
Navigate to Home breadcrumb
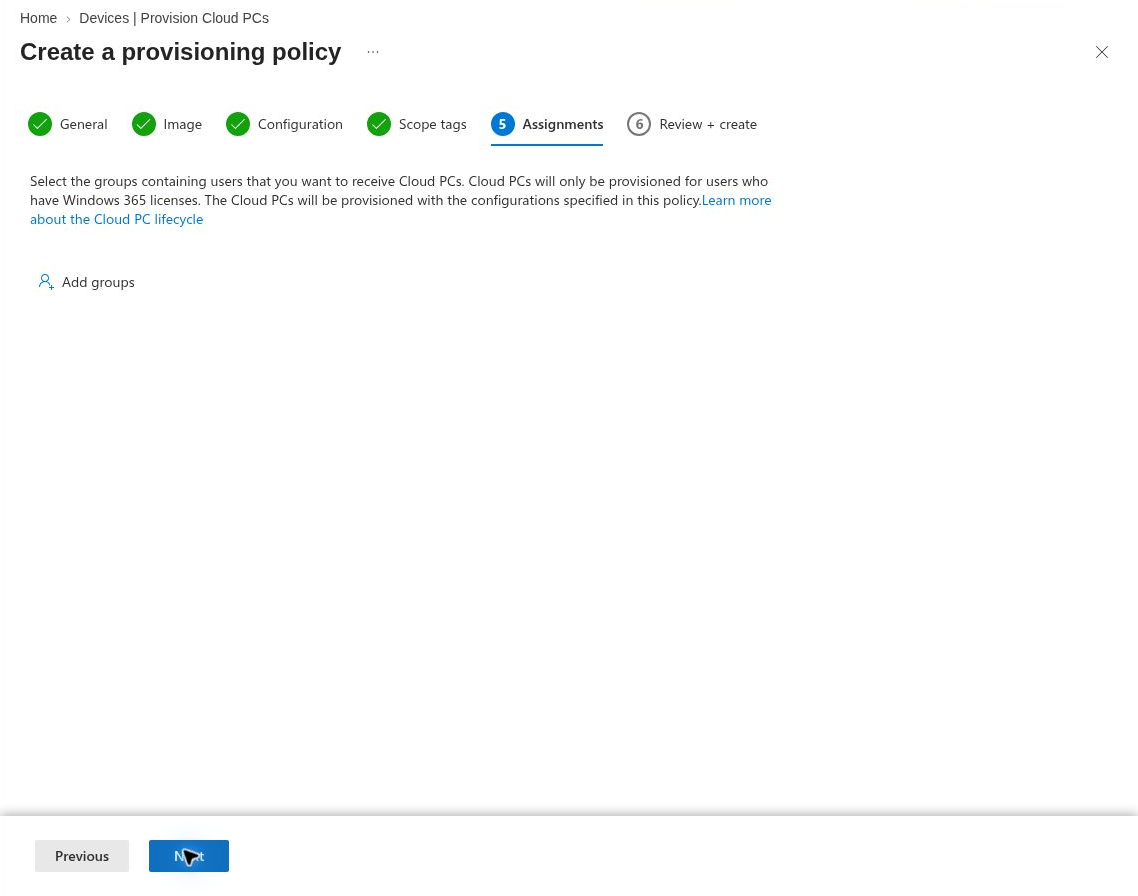tap(38, 18)
